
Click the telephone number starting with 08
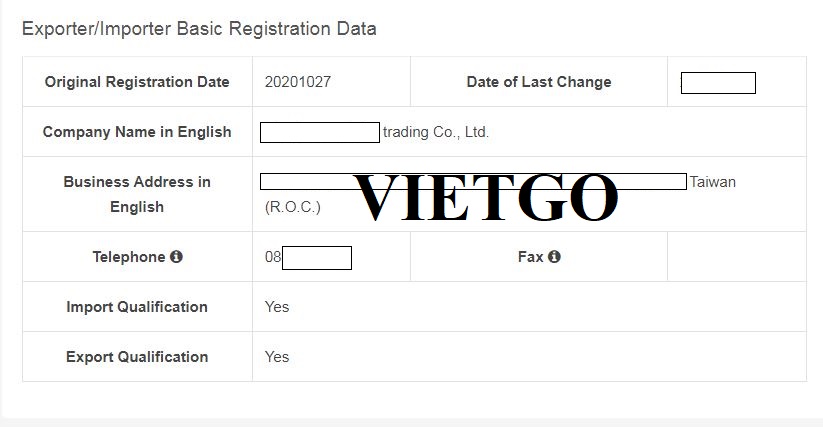tap(308, 257)
